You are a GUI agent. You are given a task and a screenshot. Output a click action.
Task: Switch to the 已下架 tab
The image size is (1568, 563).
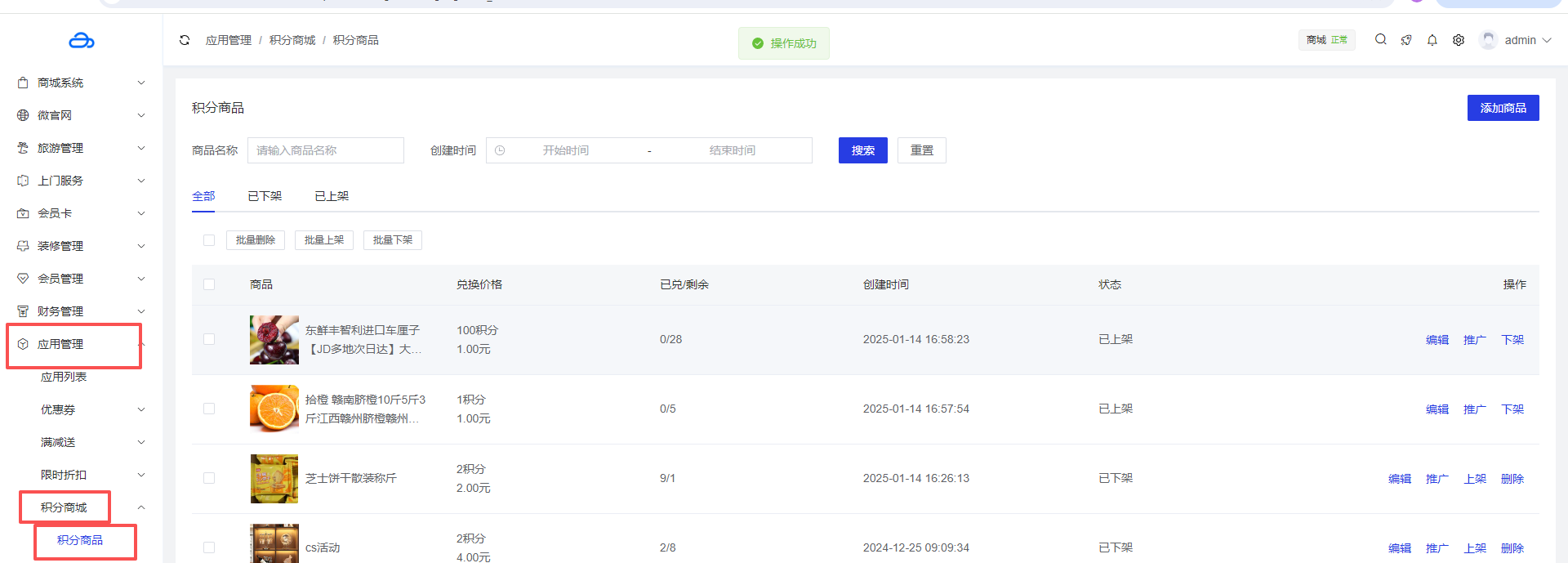[265, 196]
